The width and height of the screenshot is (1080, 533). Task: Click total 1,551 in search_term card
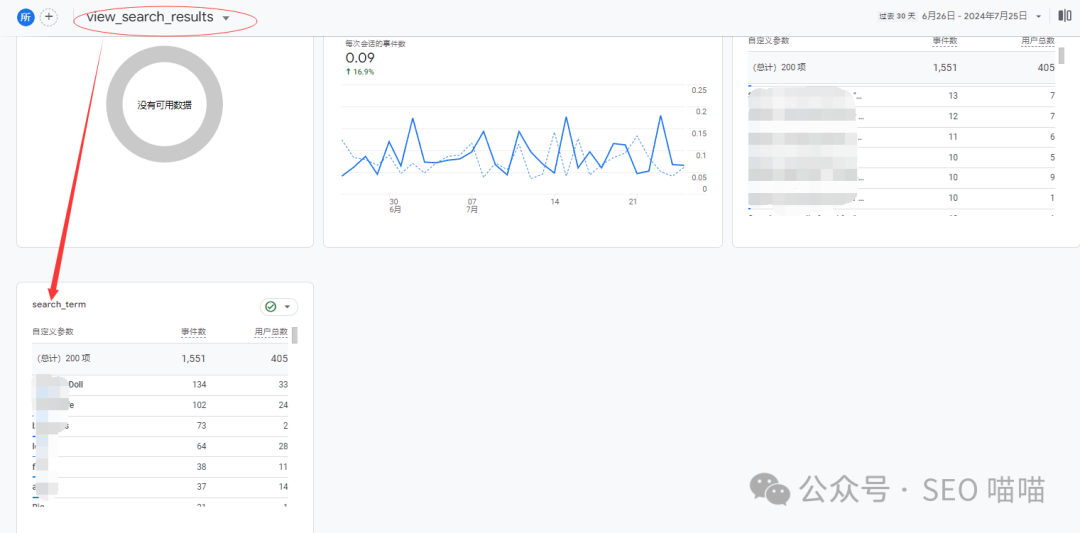pyautogui.click(x=194, y=359)
